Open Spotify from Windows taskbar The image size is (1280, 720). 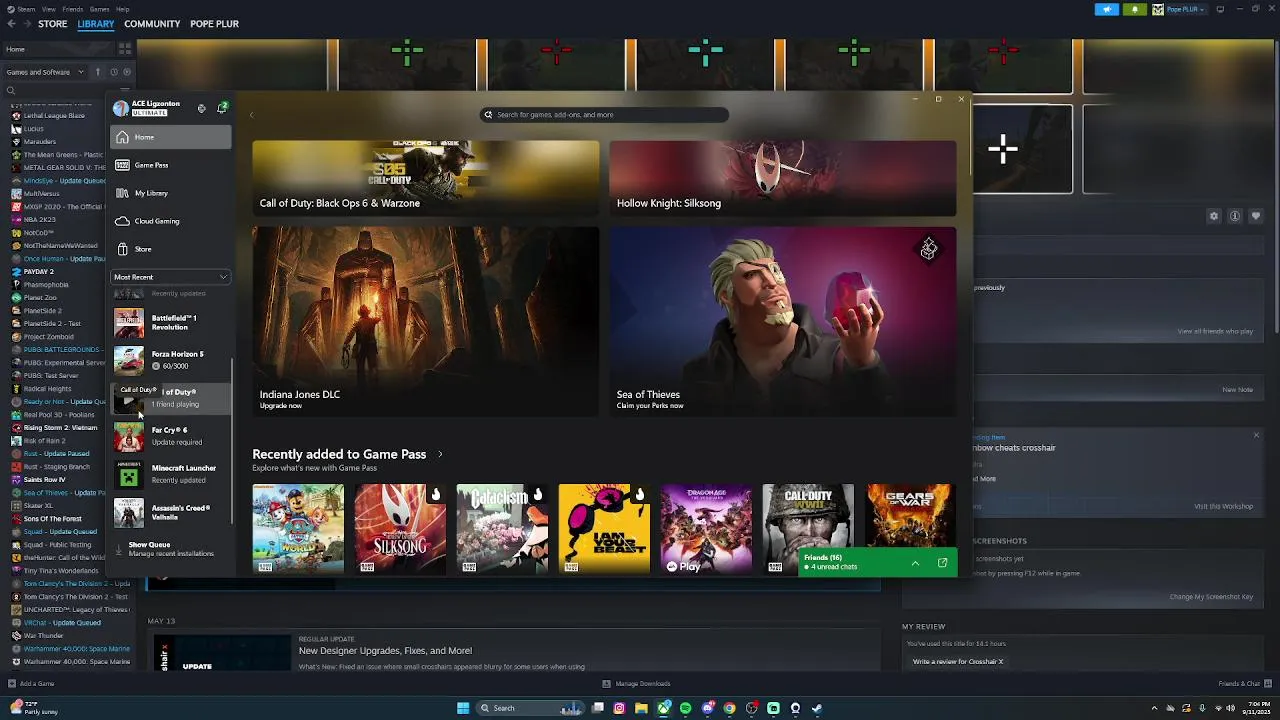685,708
